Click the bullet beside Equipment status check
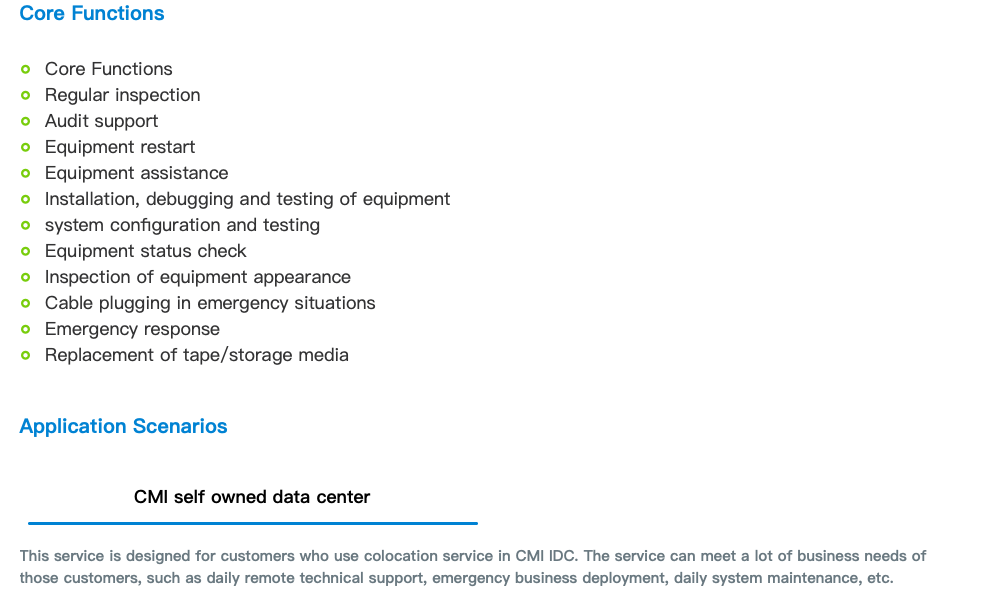Viewport: 993px width, 606px height. click(x=25, y=251)
